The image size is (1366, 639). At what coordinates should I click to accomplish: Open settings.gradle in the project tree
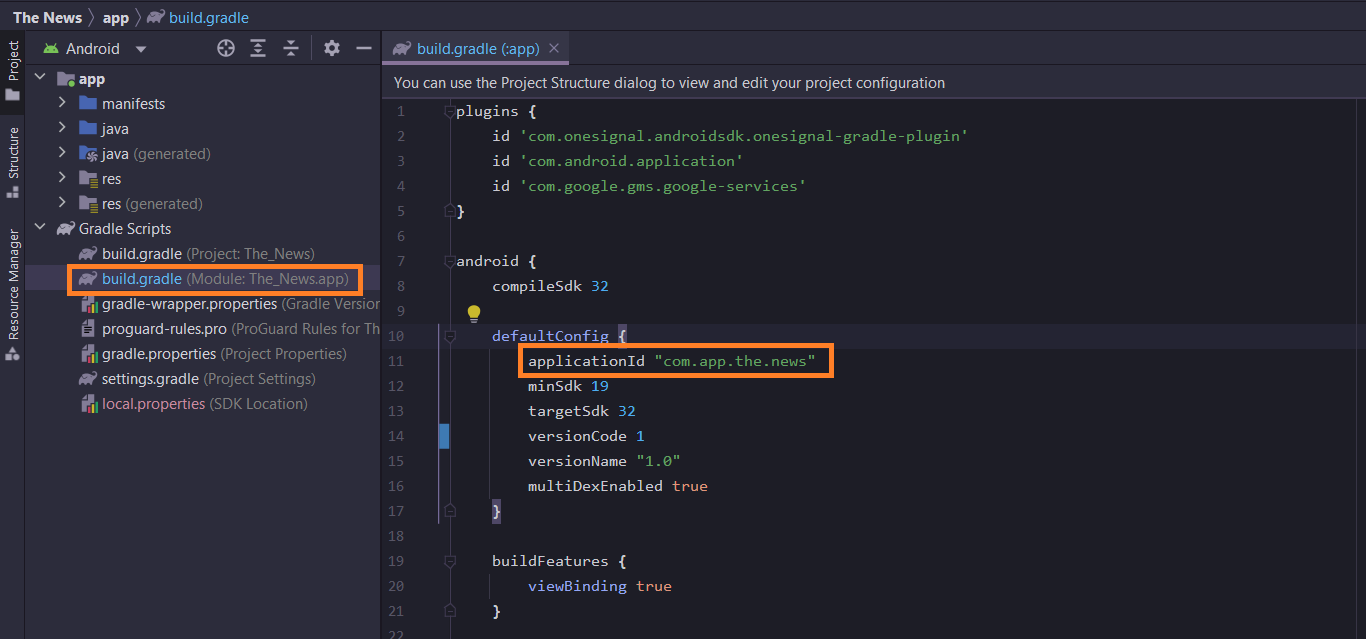pyautogui.click(x=150, y=379)
